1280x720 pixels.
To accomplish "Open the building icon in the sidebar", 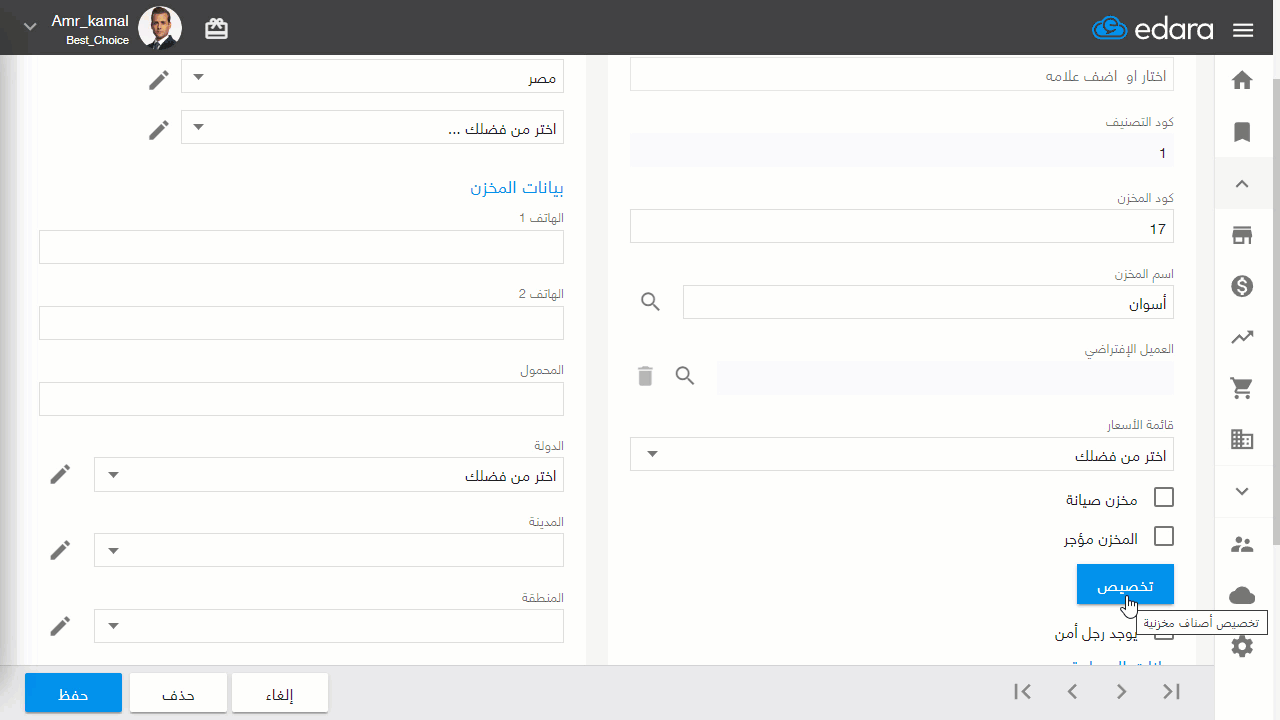I will 1242,440.
